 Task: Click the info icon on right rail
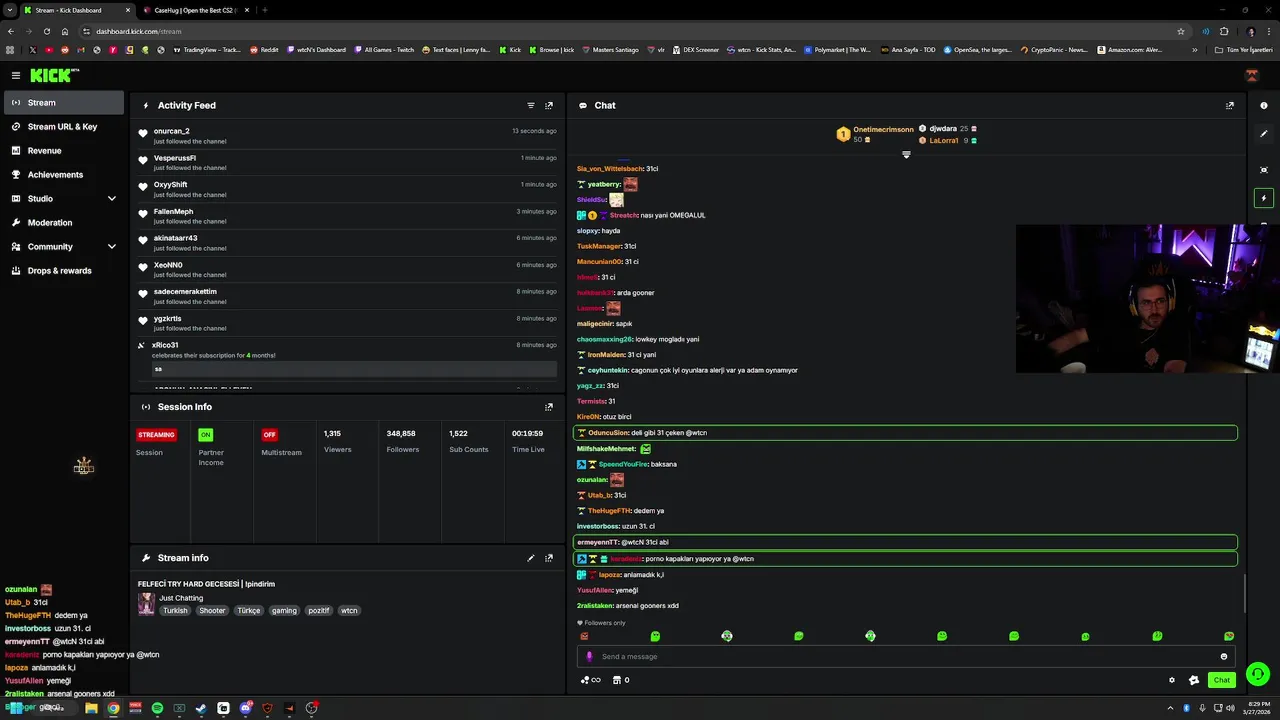click(x=1264, y=105)
